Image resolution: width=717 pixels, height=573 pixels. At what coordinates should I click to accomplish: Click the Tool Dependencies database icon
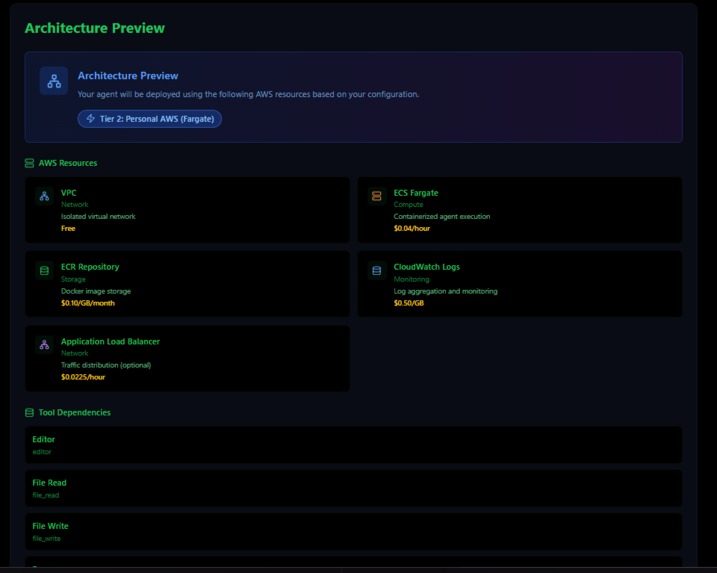click(x=29, y=412)
